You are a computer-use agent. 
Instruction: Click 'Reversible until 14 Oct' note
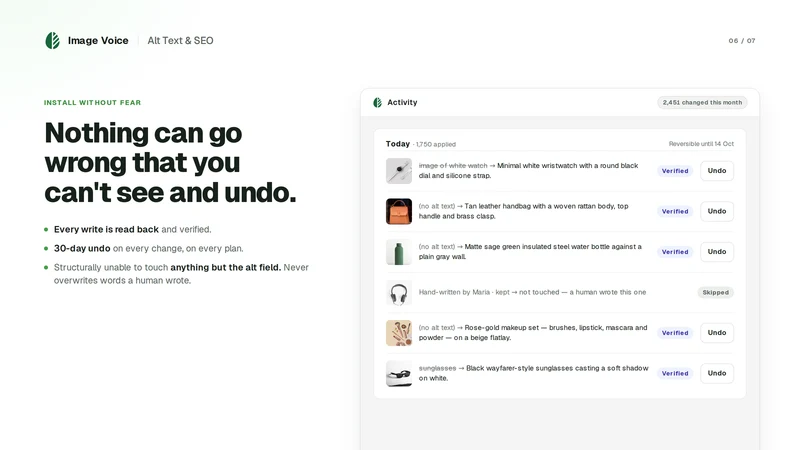[701, 144]
